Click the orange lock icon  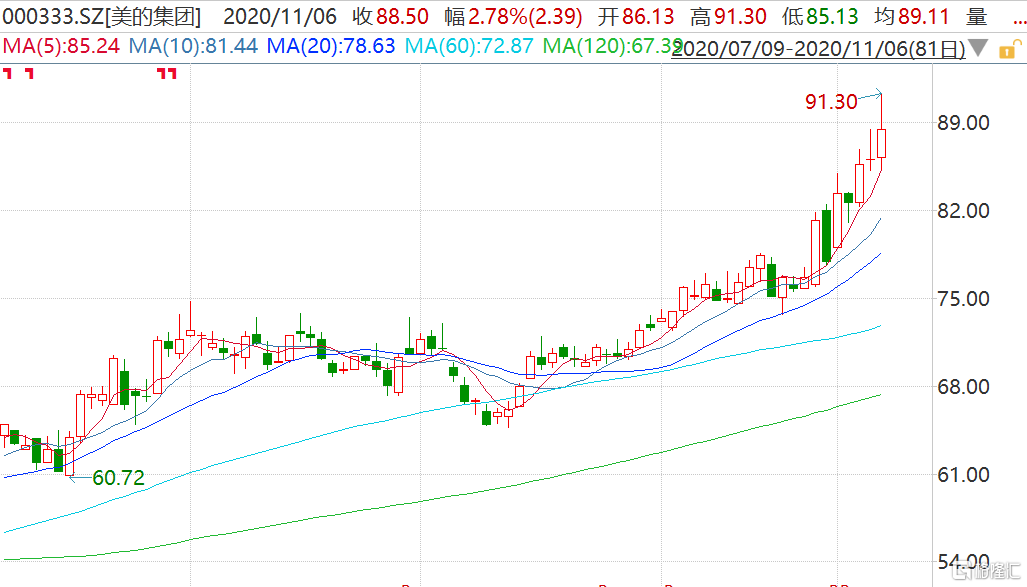pos(1010,50)
